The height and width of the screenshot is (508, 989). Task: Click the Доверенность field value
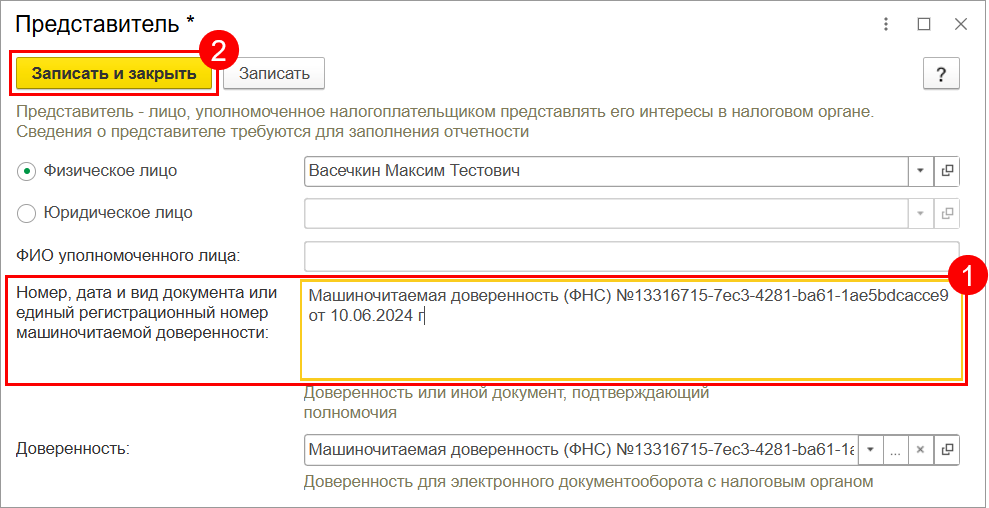pos(580,449)
